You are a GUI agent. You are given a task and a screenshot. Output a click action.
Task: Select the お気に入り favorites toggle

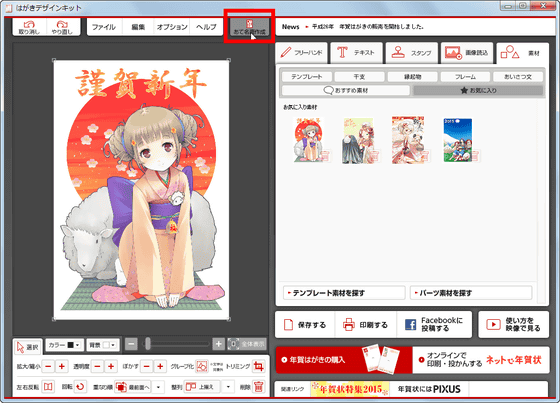pyautogui.click(x=478, y=90)
